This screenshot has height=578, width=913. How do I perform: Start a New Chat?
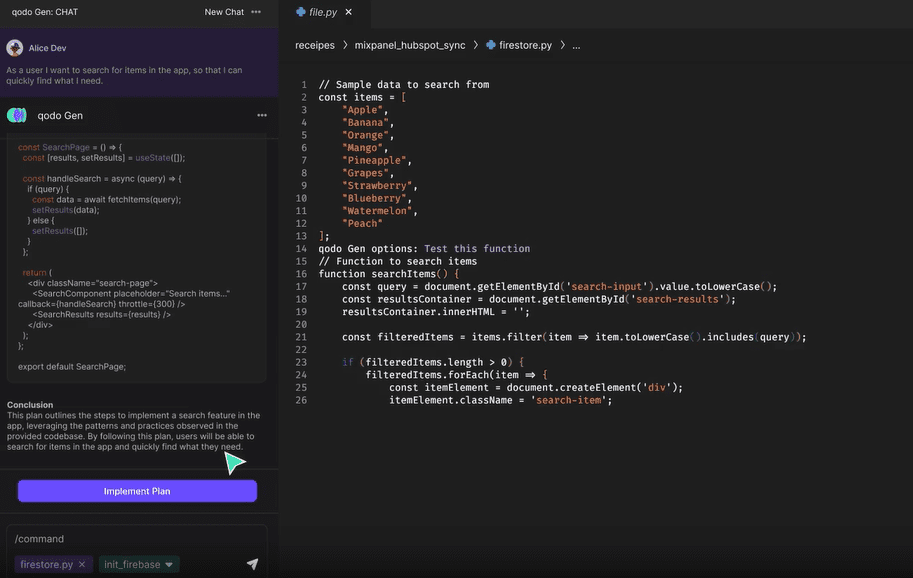(224, 12)
